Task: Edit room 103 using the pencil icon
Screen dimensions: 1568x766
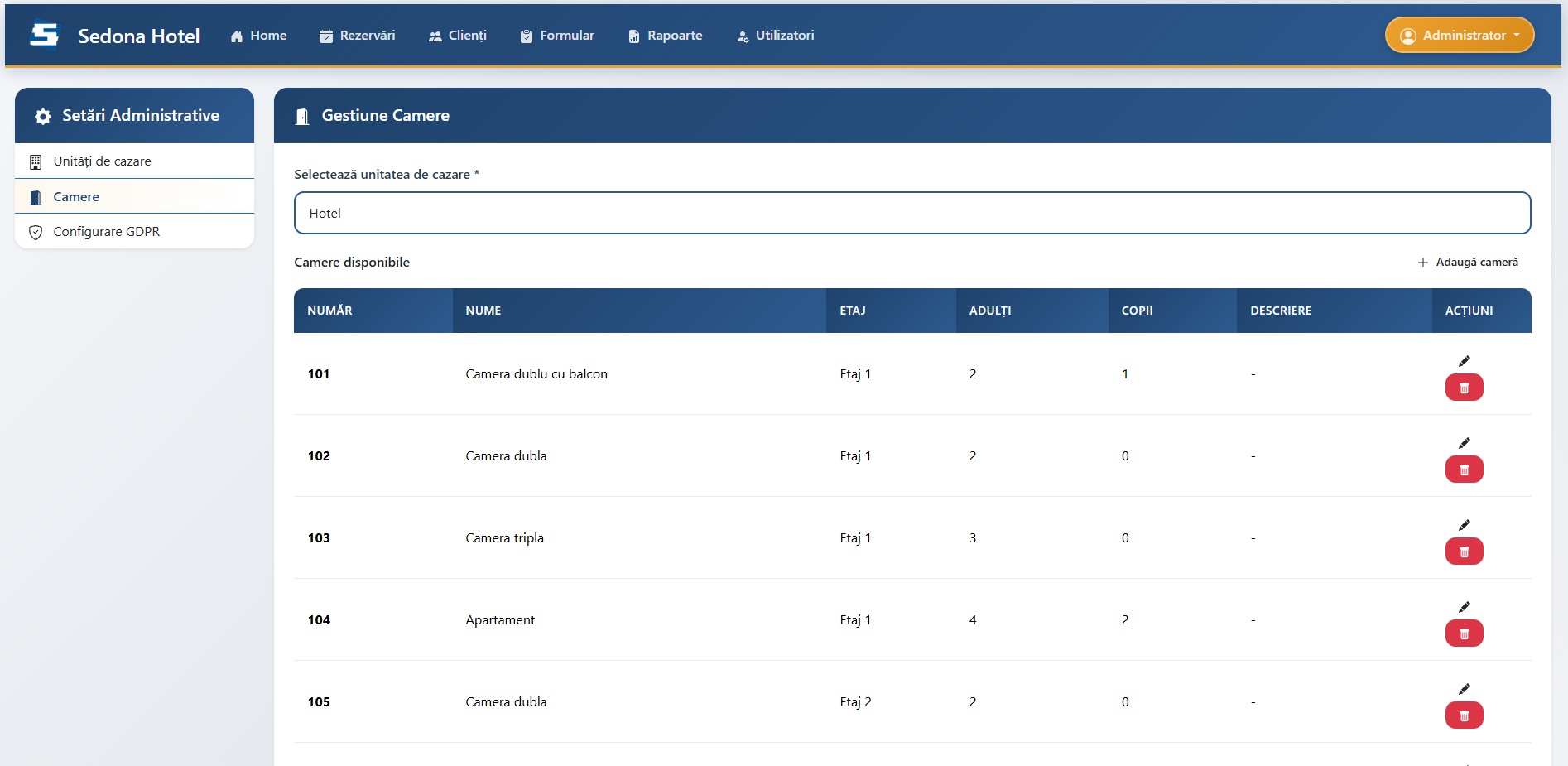Action: coord(1464,525)
